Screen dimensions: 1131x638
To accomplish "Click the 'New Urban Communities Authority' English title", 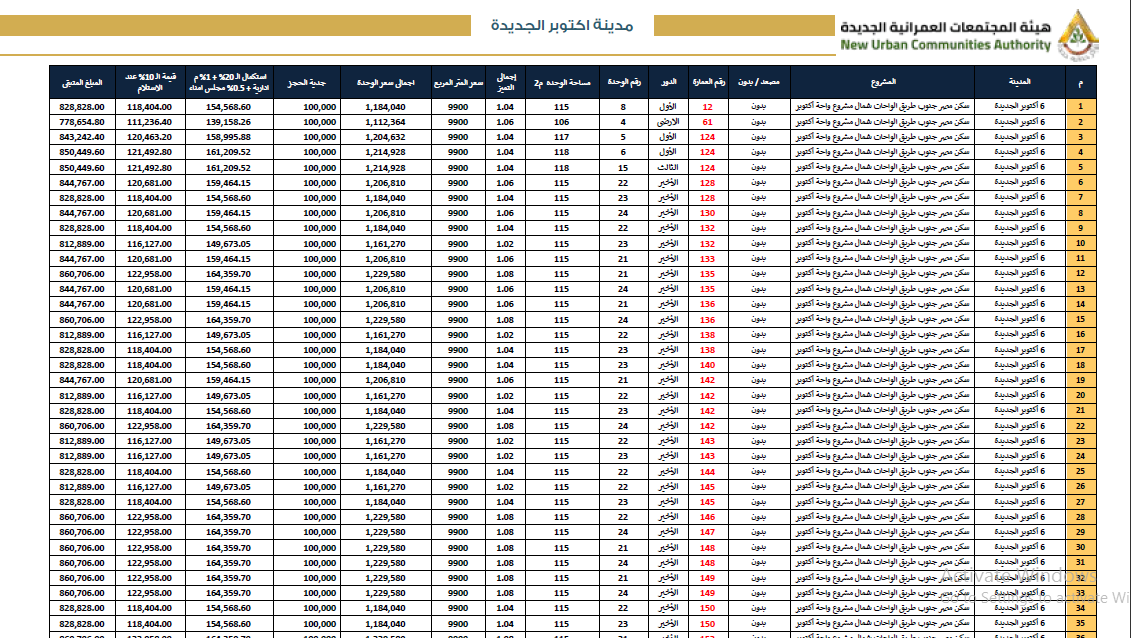I will coord(946,45).
